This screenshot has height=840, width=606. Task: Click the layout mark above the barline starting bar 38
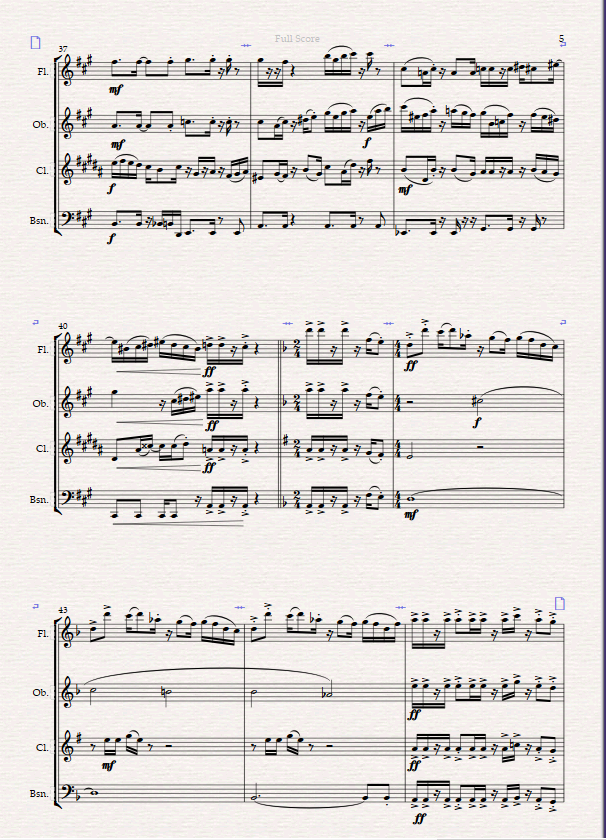tap(246, 46)
